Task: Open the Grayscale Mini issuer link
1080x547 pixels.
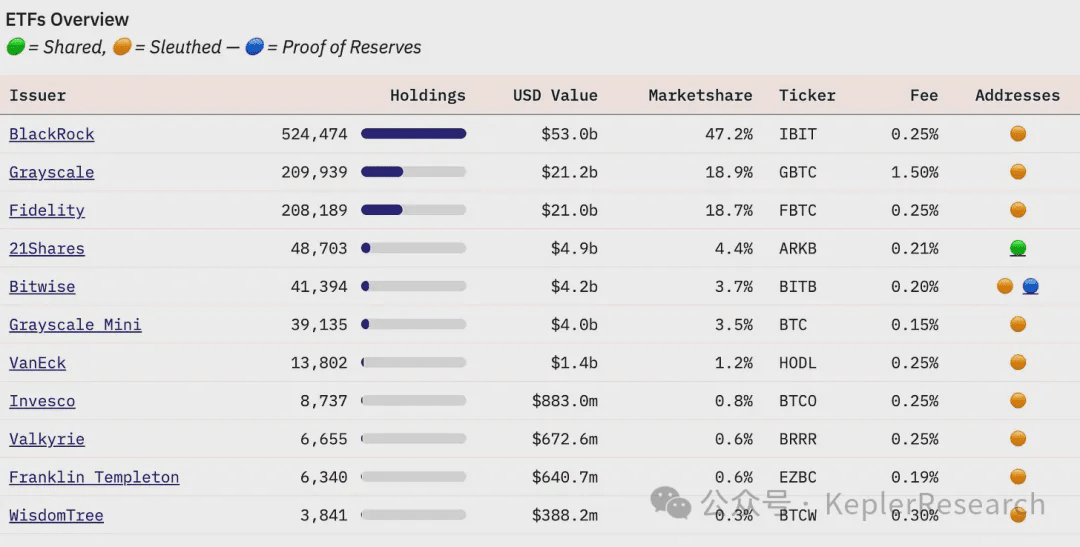Action: click(75, 325)
